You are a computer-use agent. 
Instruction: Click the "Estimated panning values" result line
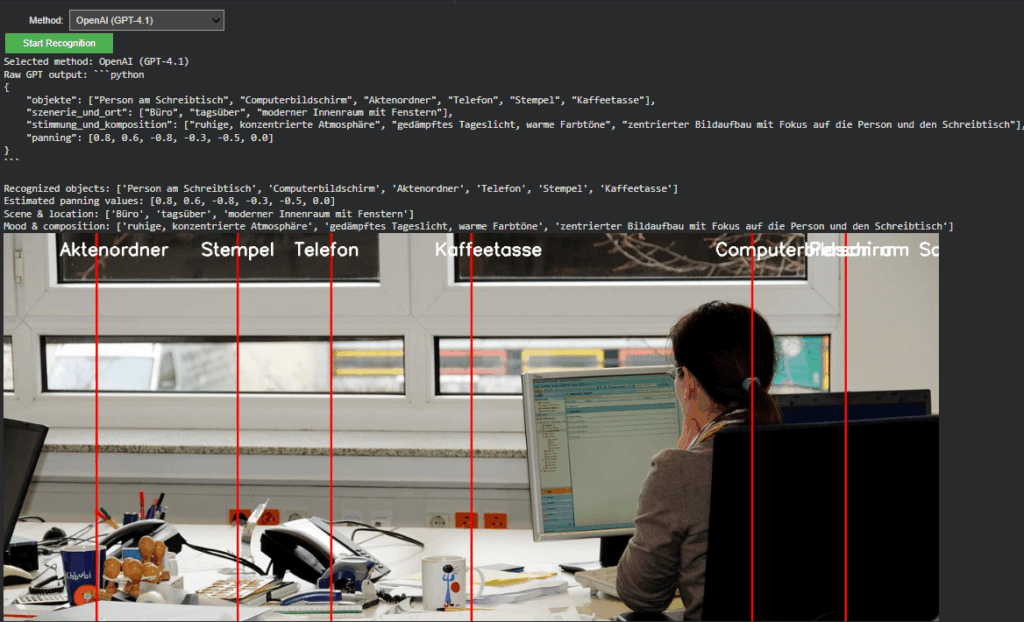pos(170,201)
